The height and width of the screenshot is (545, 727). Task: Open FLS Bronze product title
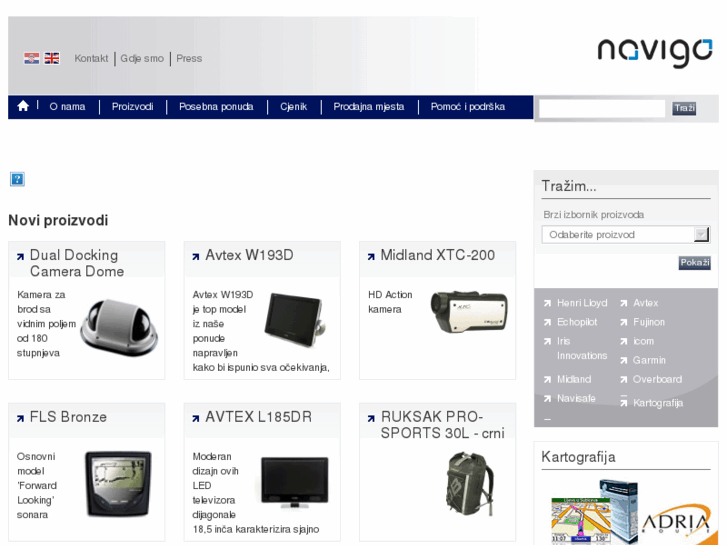[68, 417]
